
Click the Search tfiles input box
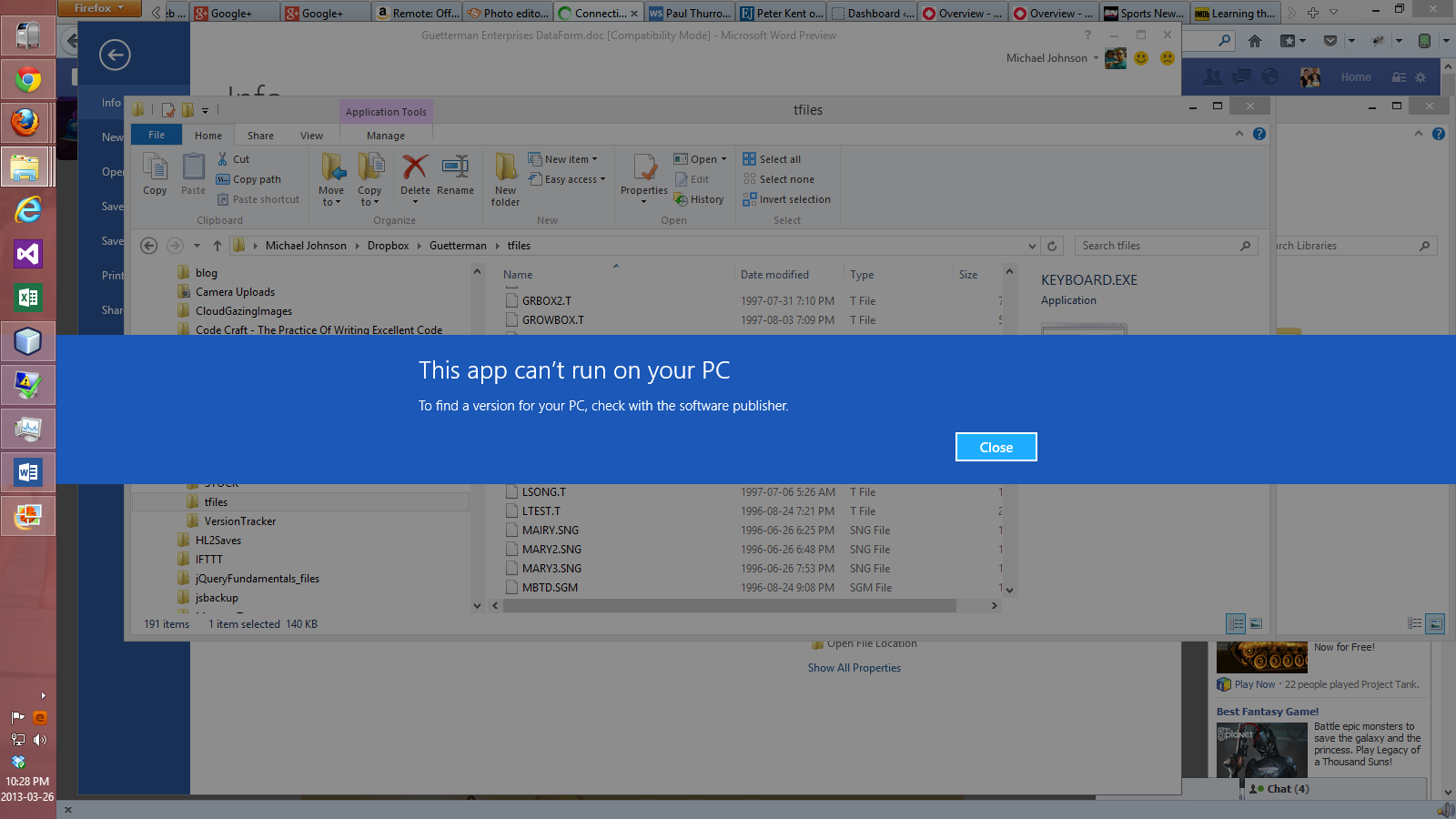click(1158, 246)
